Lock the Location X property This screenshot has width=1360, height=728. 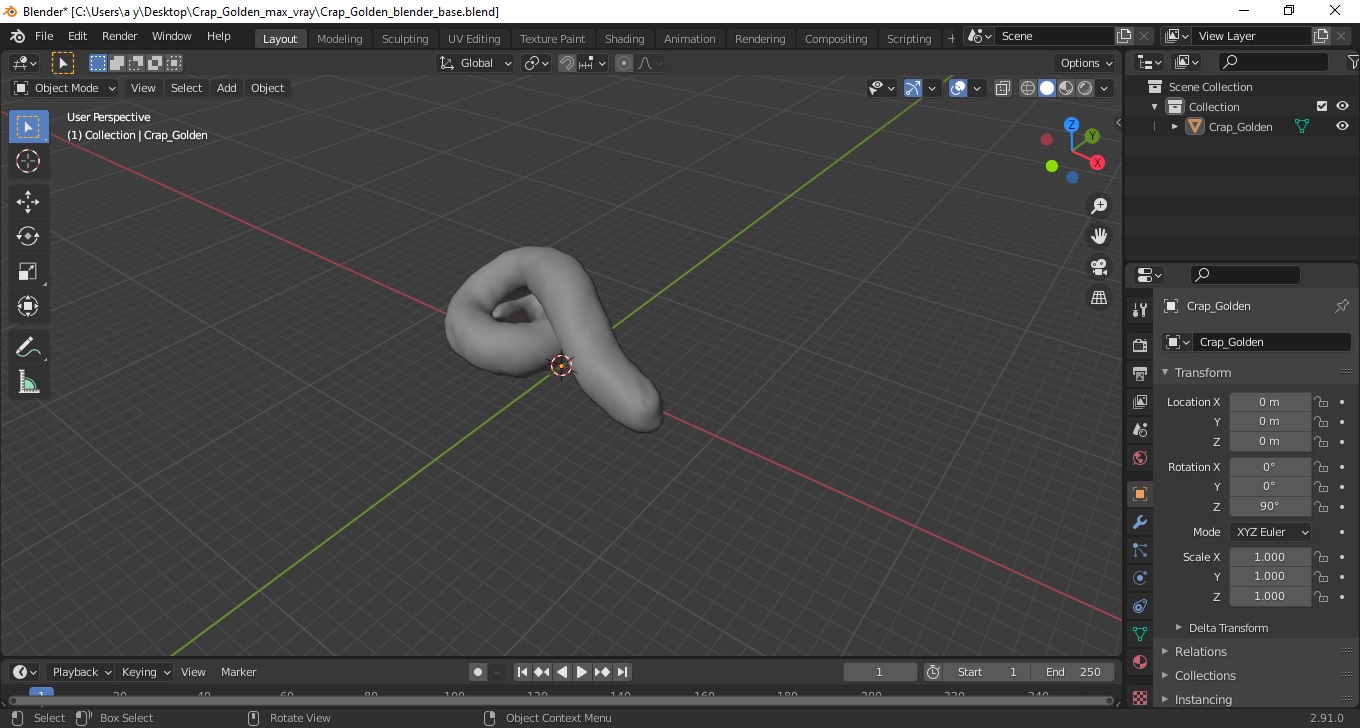tap(1321, 402)
